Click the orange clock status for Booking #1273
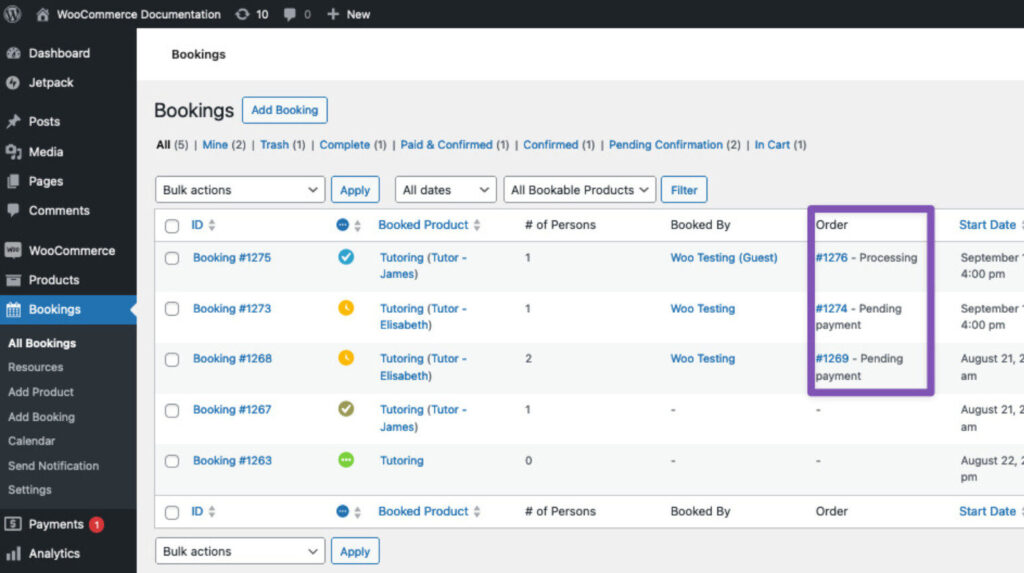 click(x=346, y=307)
